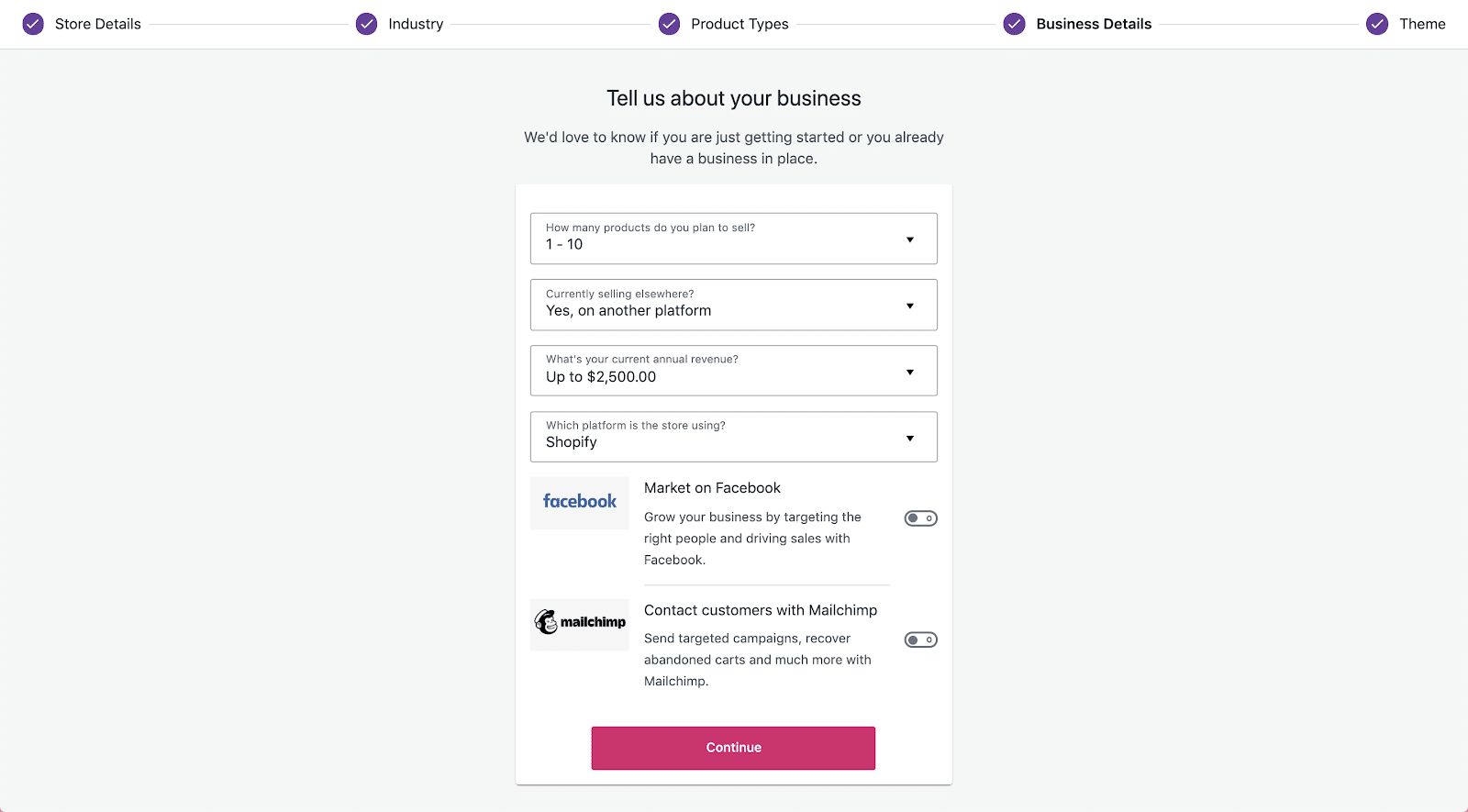
Task: Open the current annual revenue dropdown
Action: pos(733,371)
